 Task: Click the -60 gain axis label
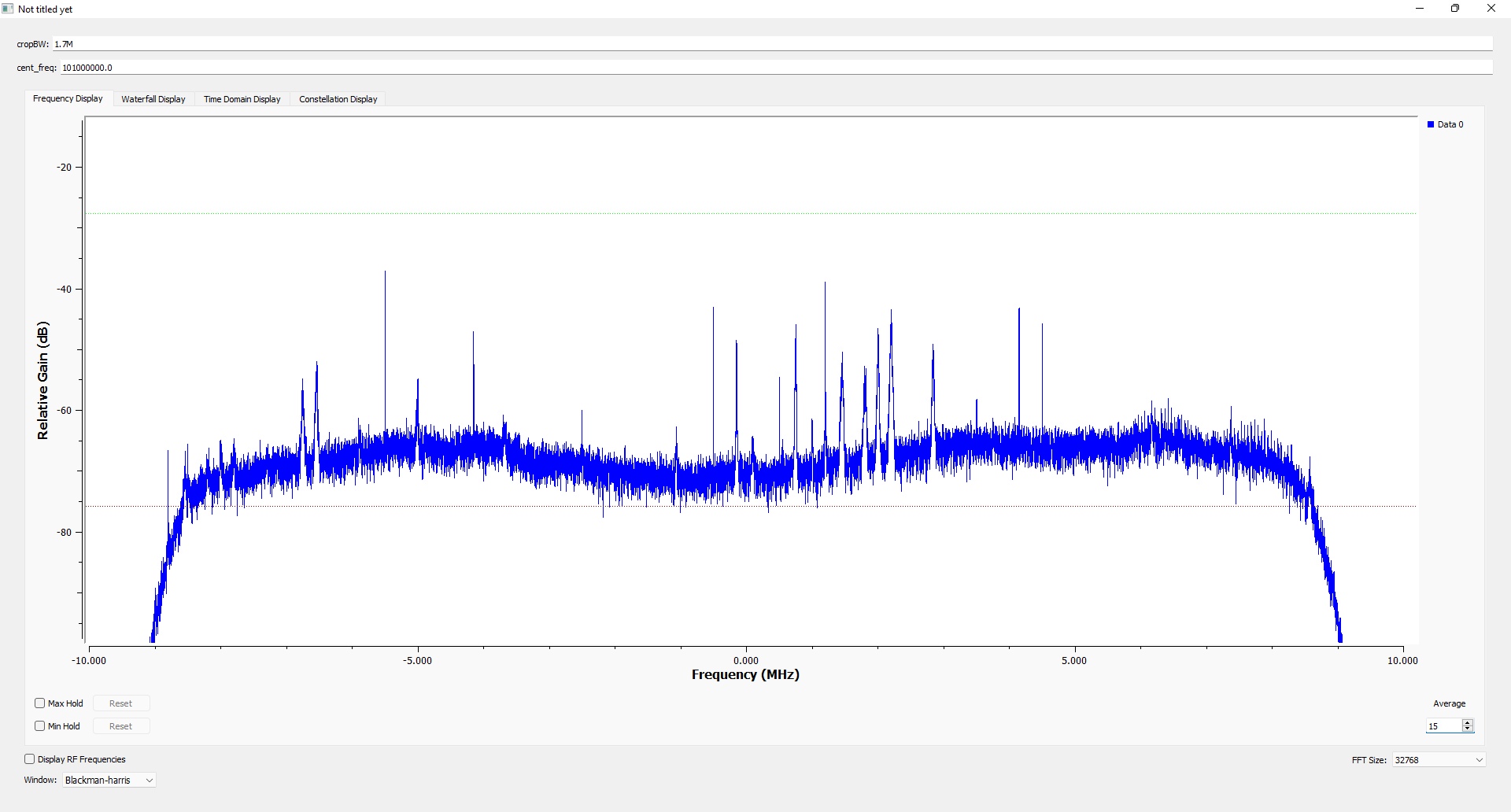click(x=64, y=411)
